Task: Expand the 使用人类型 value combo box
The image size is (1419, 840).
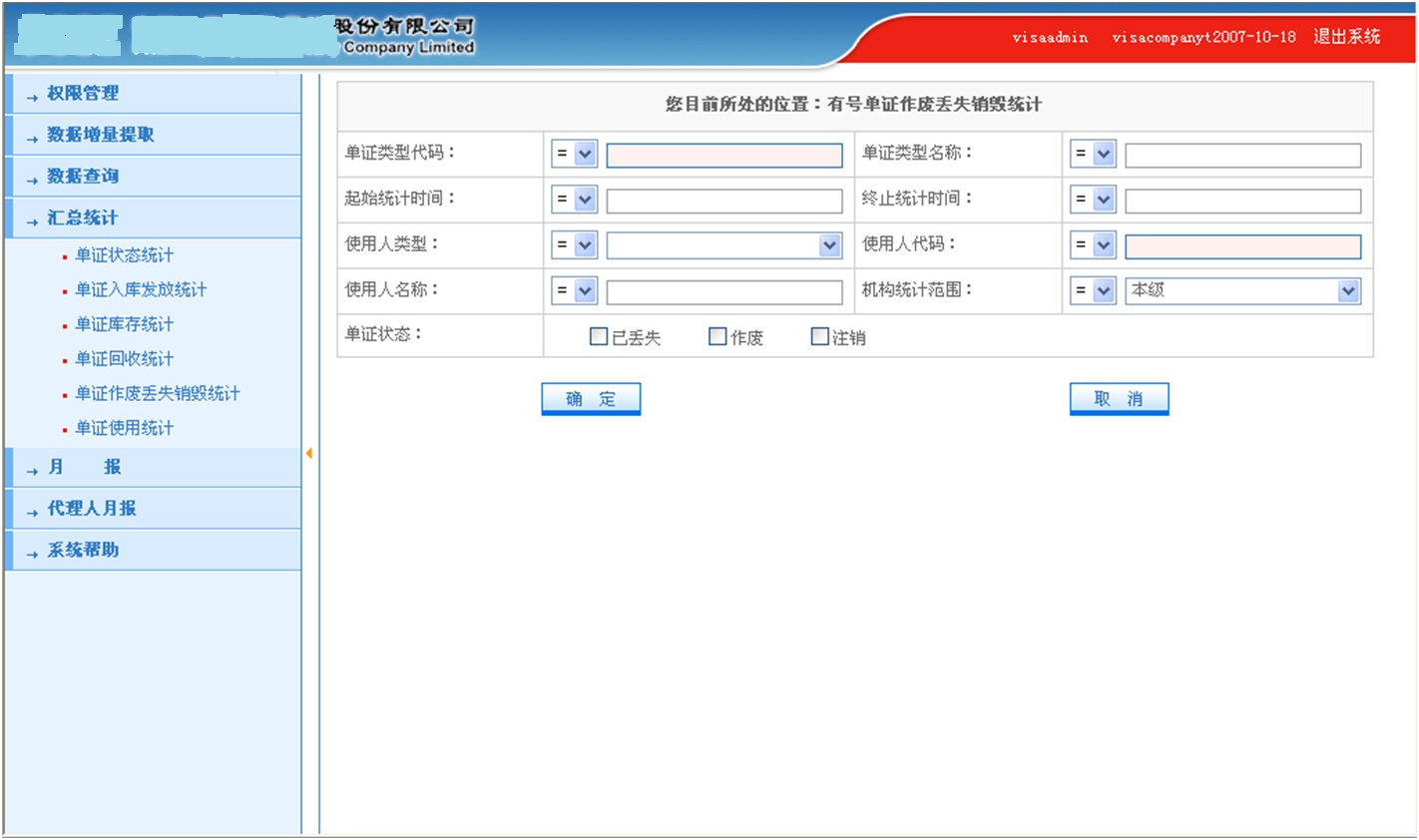Action: point(724,245)
